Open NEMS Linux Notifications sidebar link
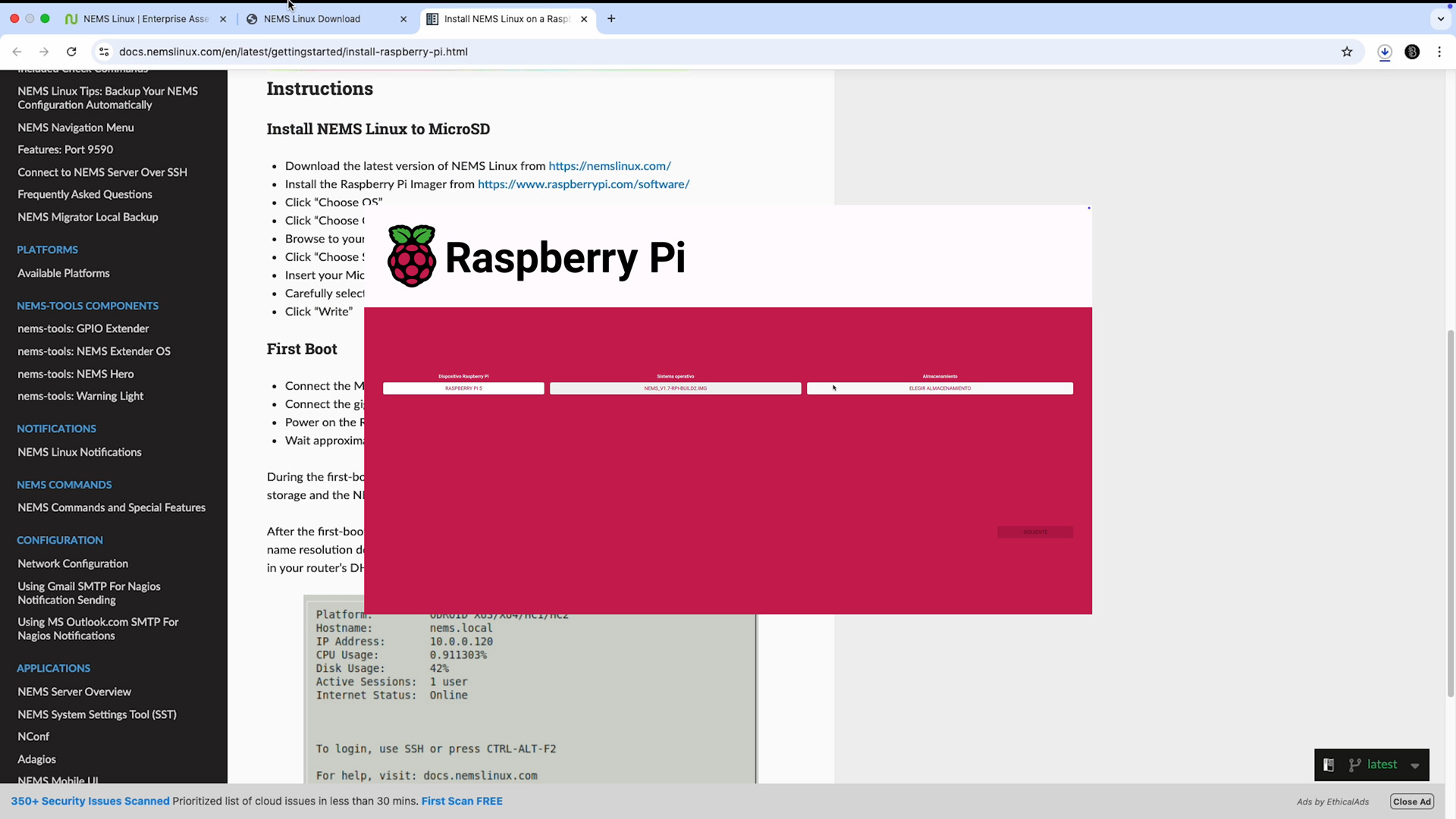The image size is (1456, 819). point(80,452)
